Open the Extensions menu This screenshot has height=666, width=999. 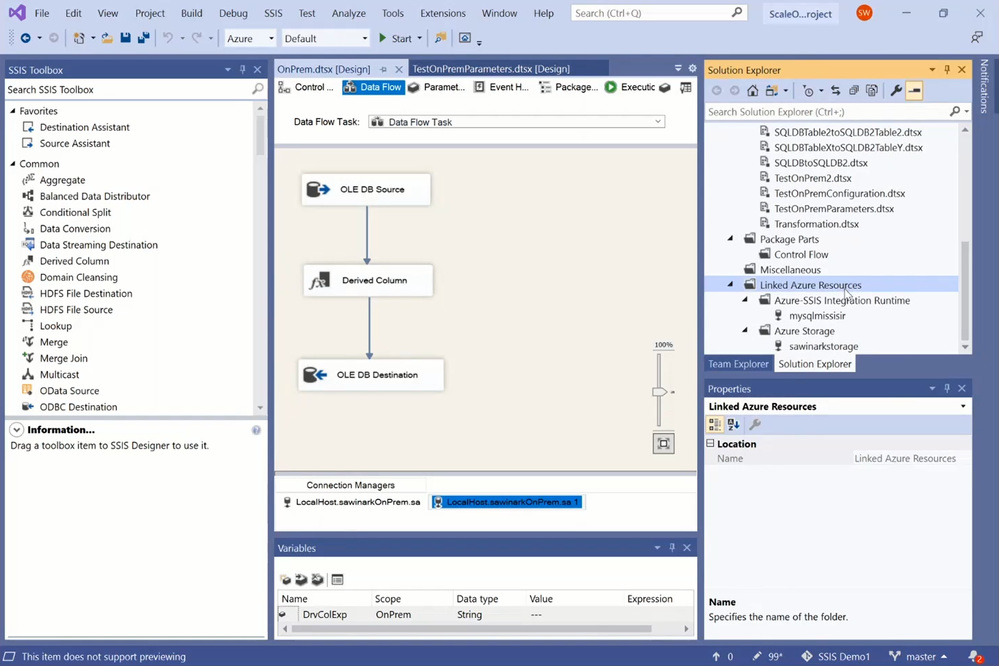coord(443,13)
